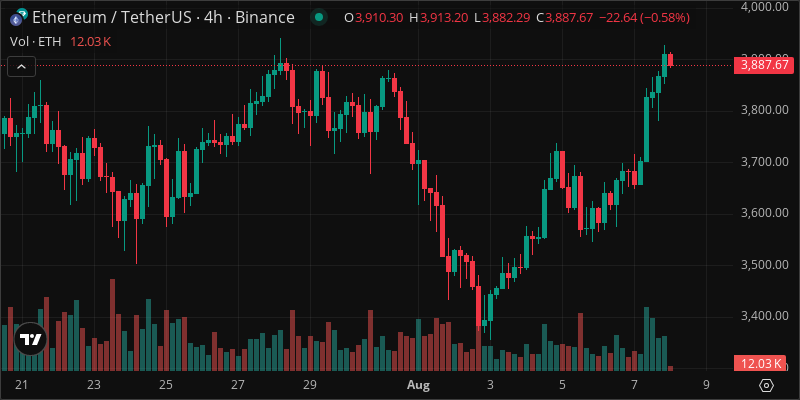The width and height of the screenshot is (800, 400).
Task: Click the 3,700.00 price axis label
Action: click(763, 162)
